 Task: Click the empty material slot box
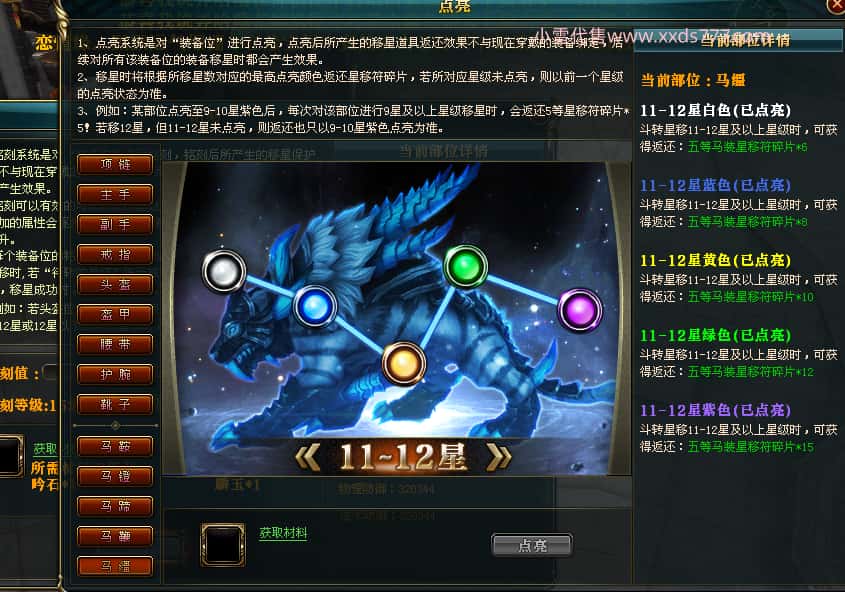coord(223,545)
